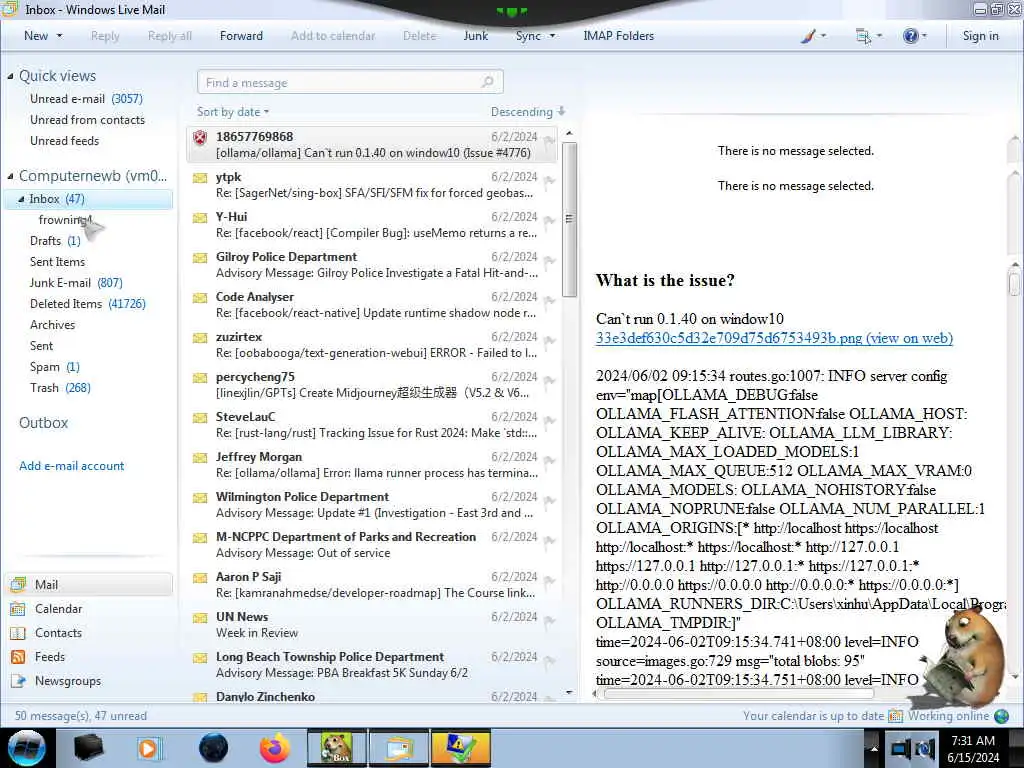Toggle flag on 18657769868 message

[549, 141]
